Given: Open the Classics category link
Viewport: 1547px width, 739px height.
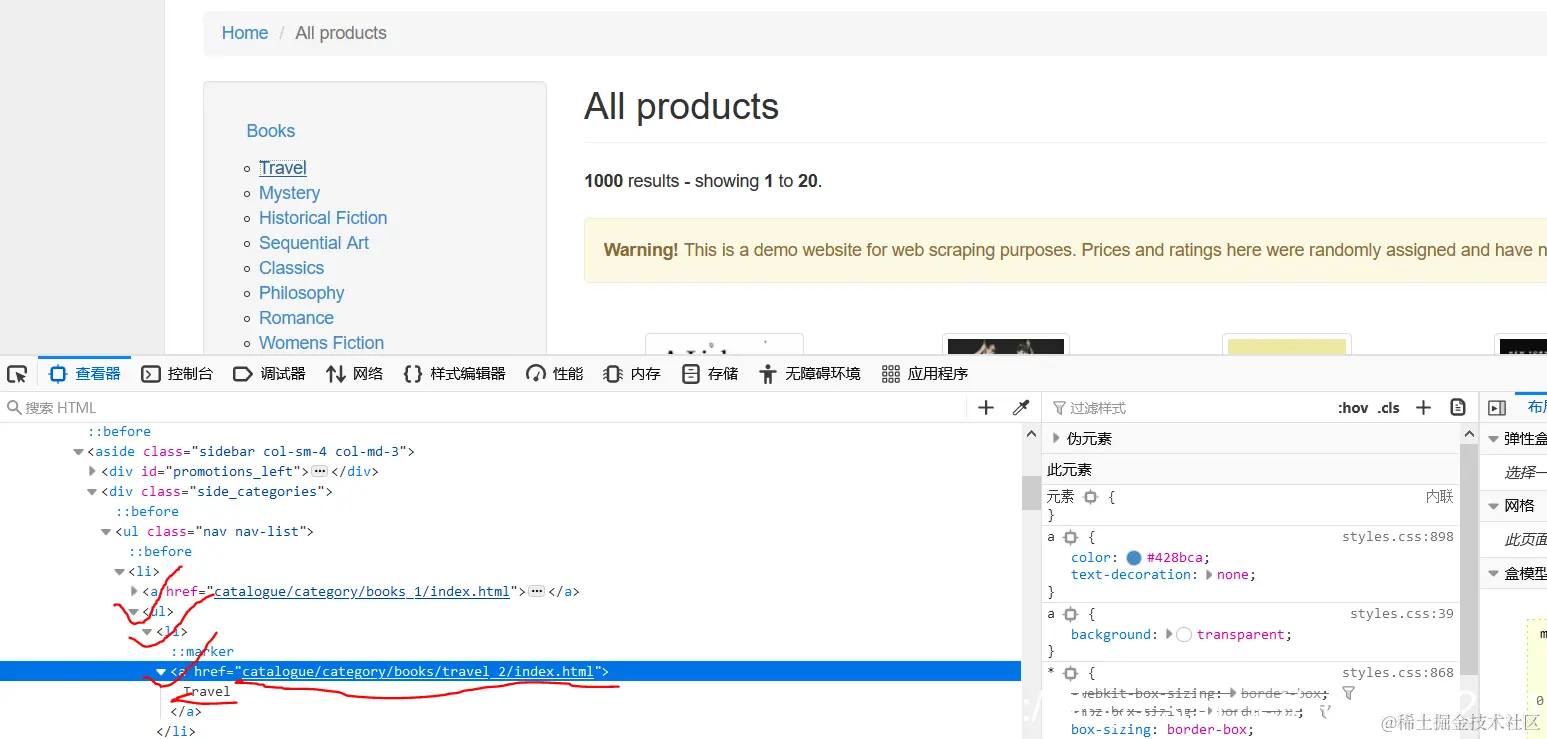Looking at the screenshot, I should pos(292,268).
